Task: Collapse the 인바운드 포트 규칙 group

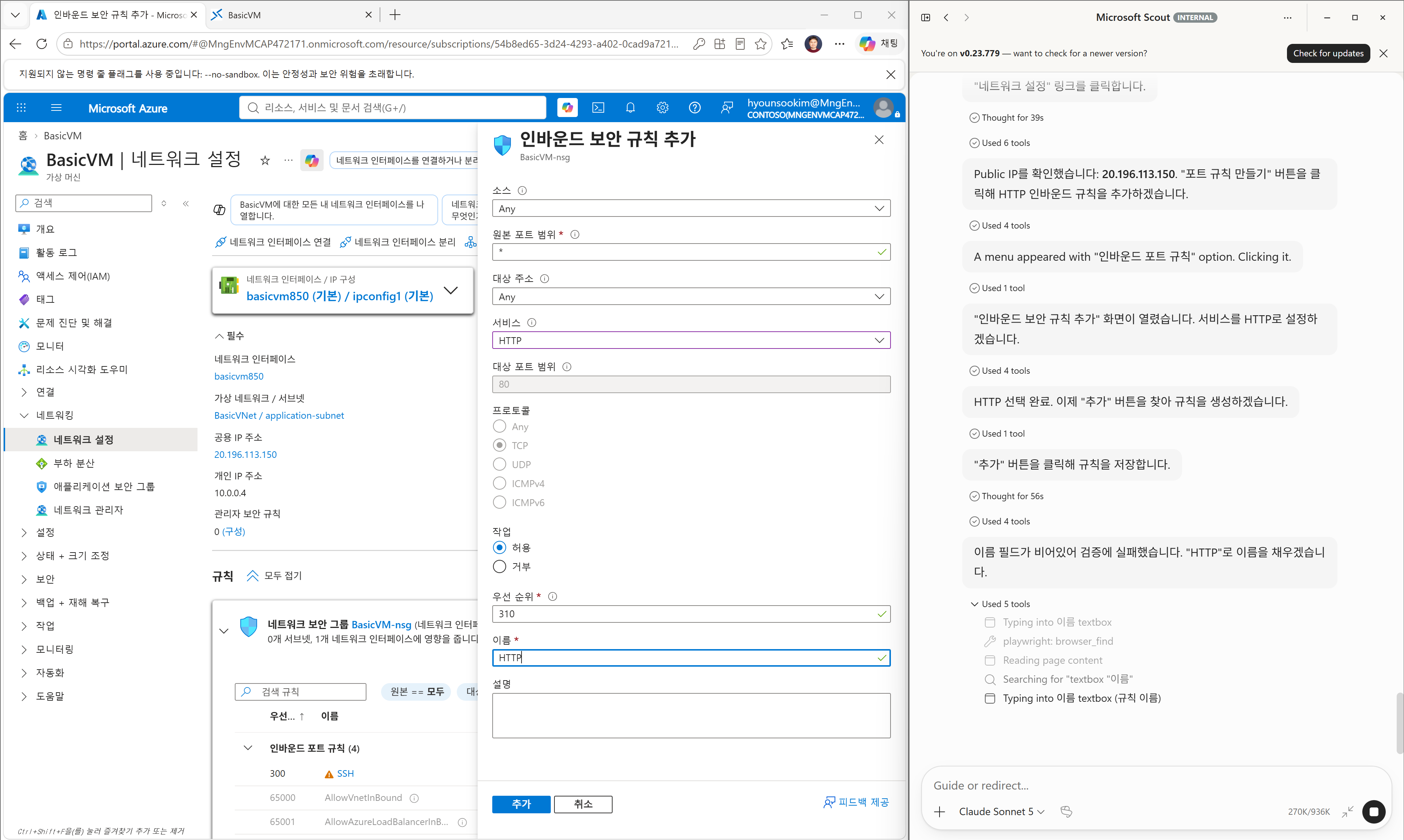Action: (x=248, y=748)
